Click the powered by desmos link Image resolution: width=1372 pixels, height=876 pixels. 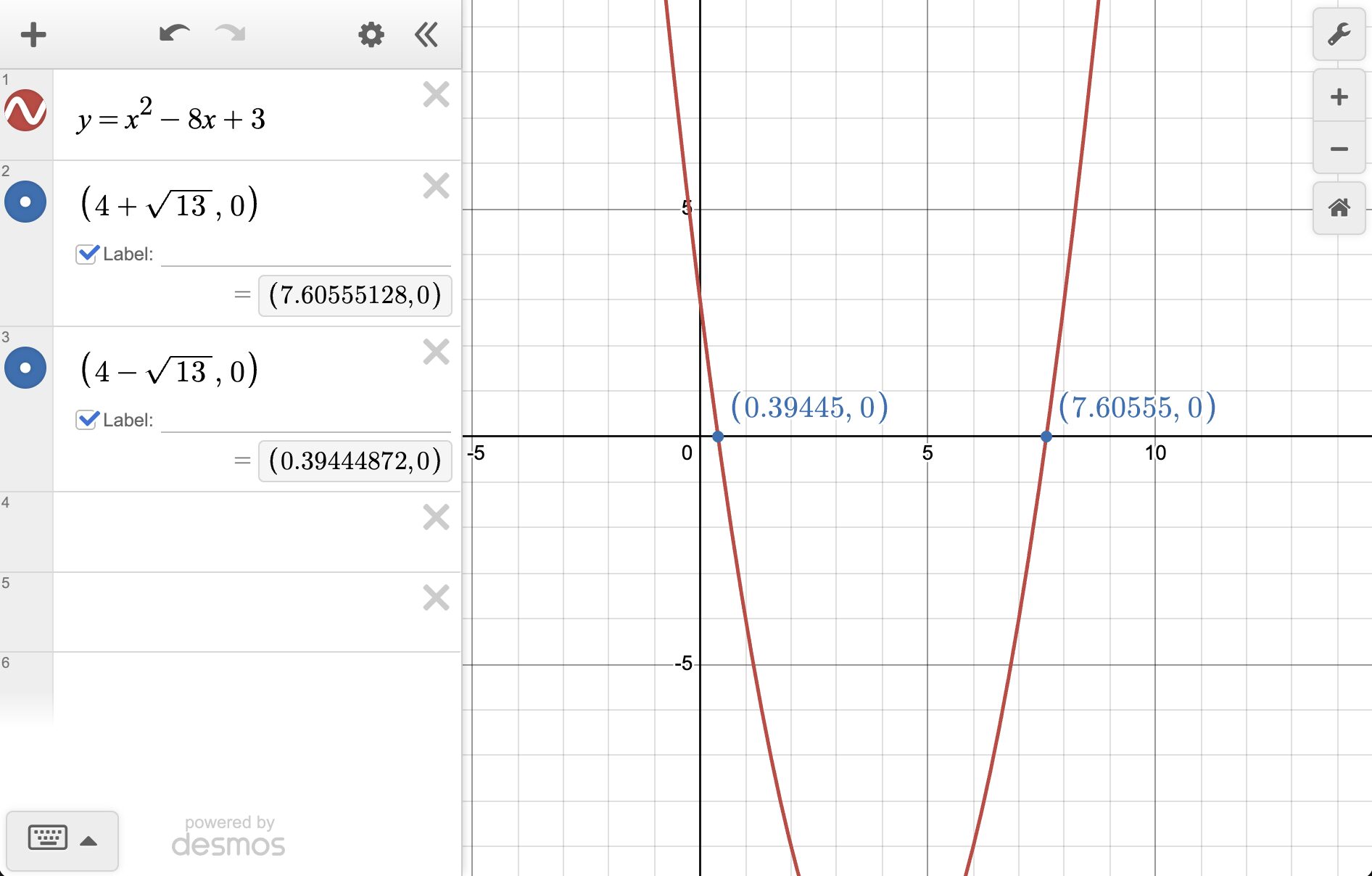pos(228,836)
